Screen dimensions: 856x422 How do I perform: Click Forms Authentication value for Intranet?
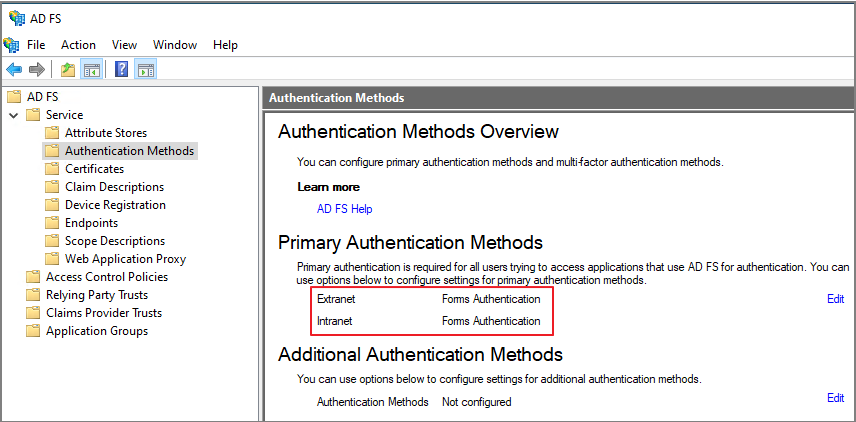coord(491,321)
